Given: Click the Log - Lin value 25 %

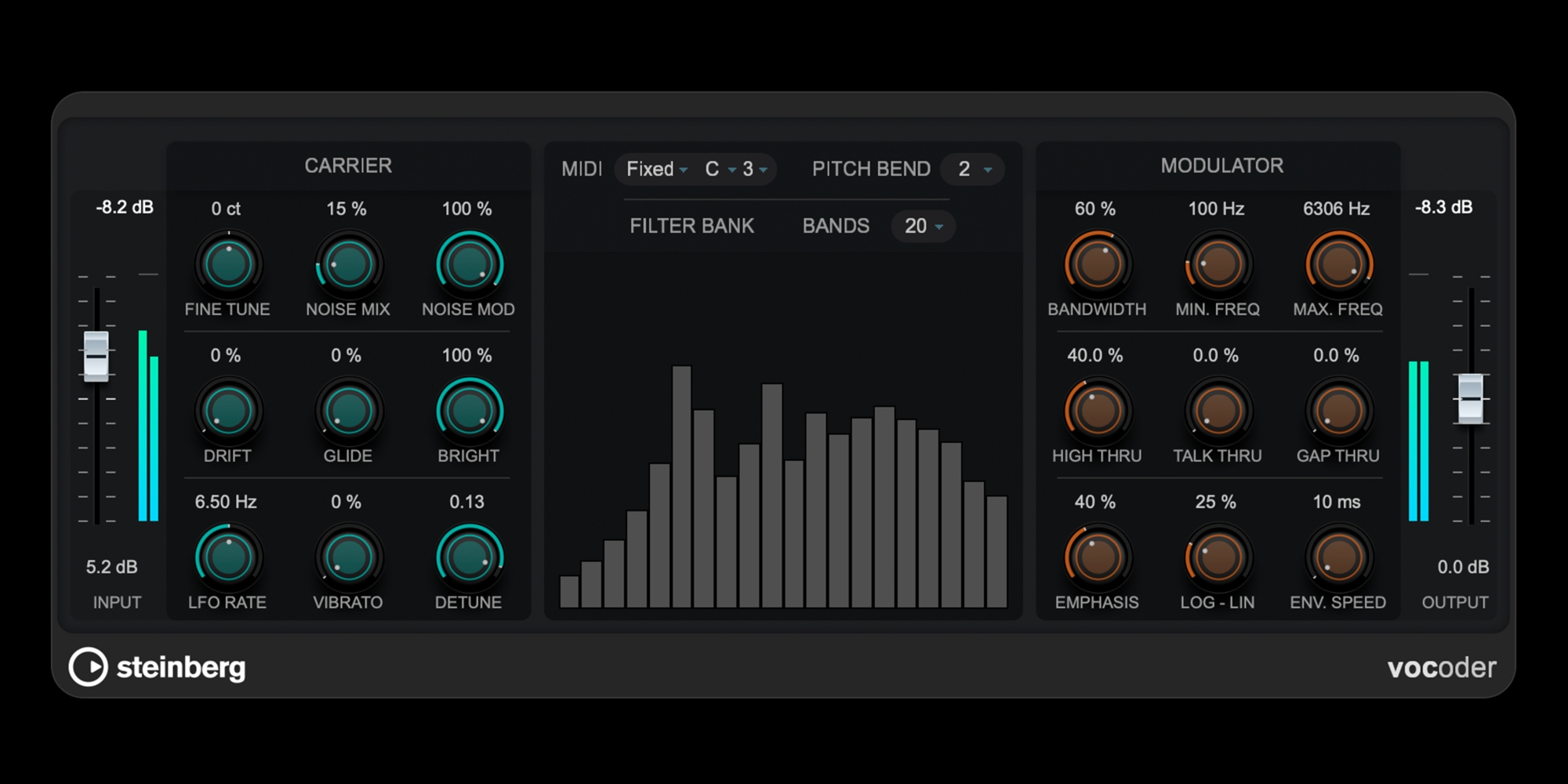Looking at the screenshot, I should pos(1216,502).
